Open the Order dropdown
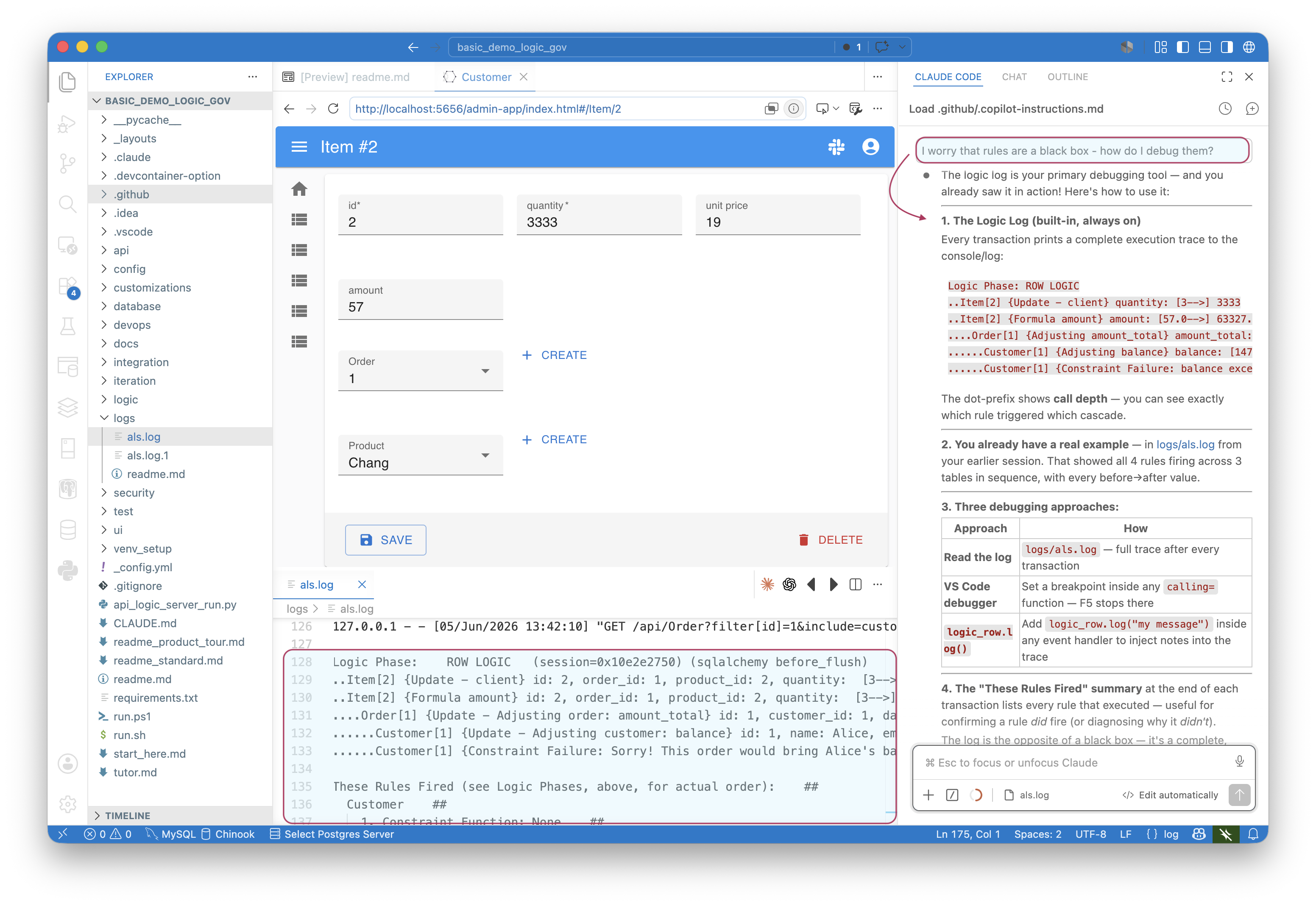This screenshot has width=1316, height=906. (x=420, y=371)
